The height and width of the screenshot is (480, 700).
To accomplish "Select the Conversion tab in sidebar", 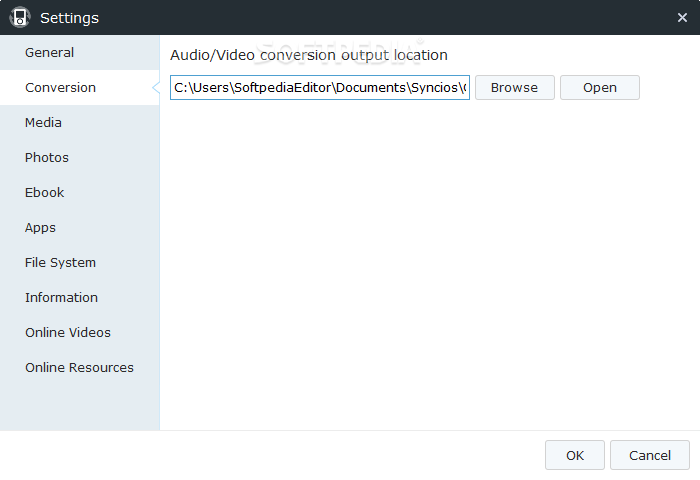I will [x=61, y=88].
